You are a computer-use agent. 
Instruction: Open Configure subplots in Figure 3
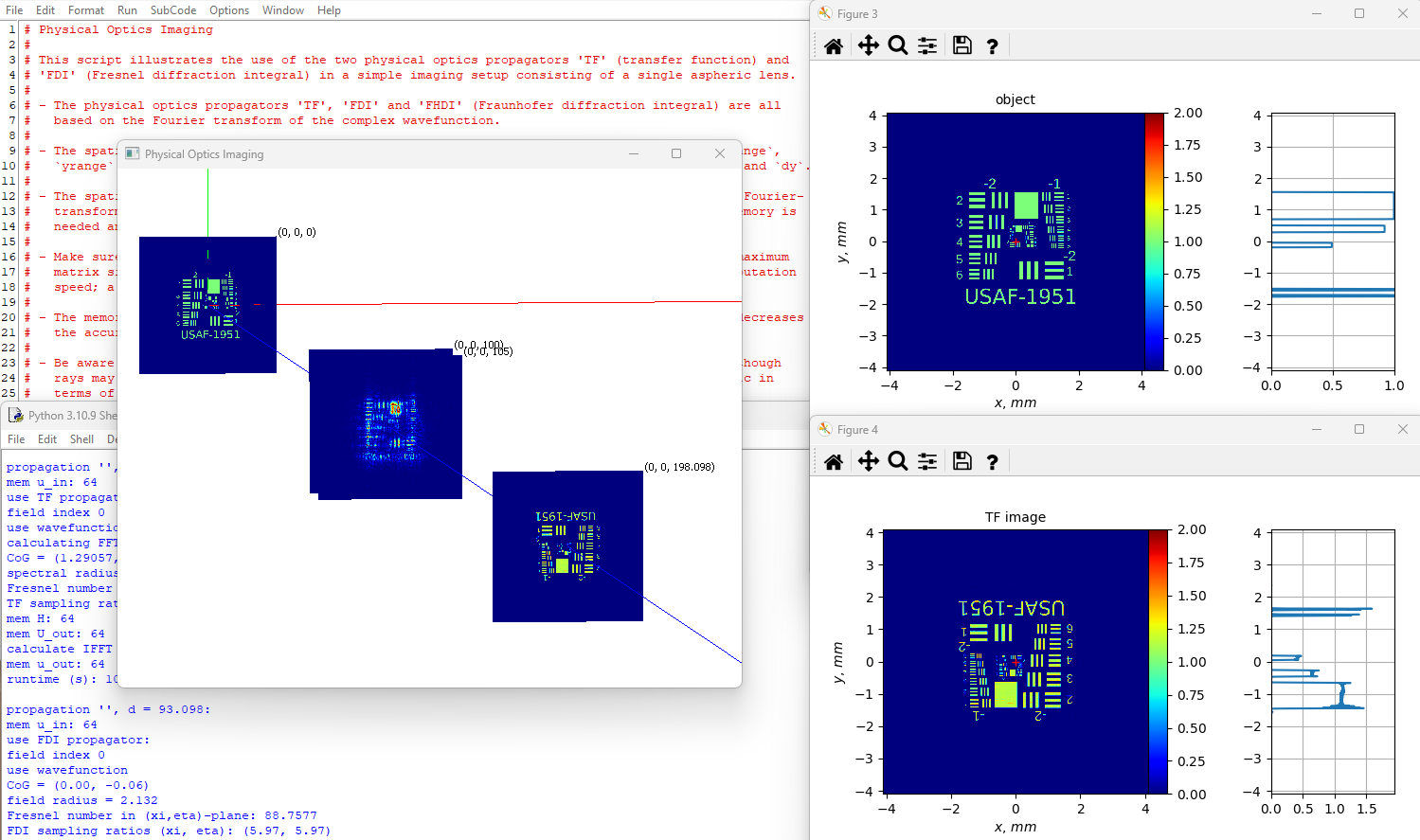click(x=927, y=45)
